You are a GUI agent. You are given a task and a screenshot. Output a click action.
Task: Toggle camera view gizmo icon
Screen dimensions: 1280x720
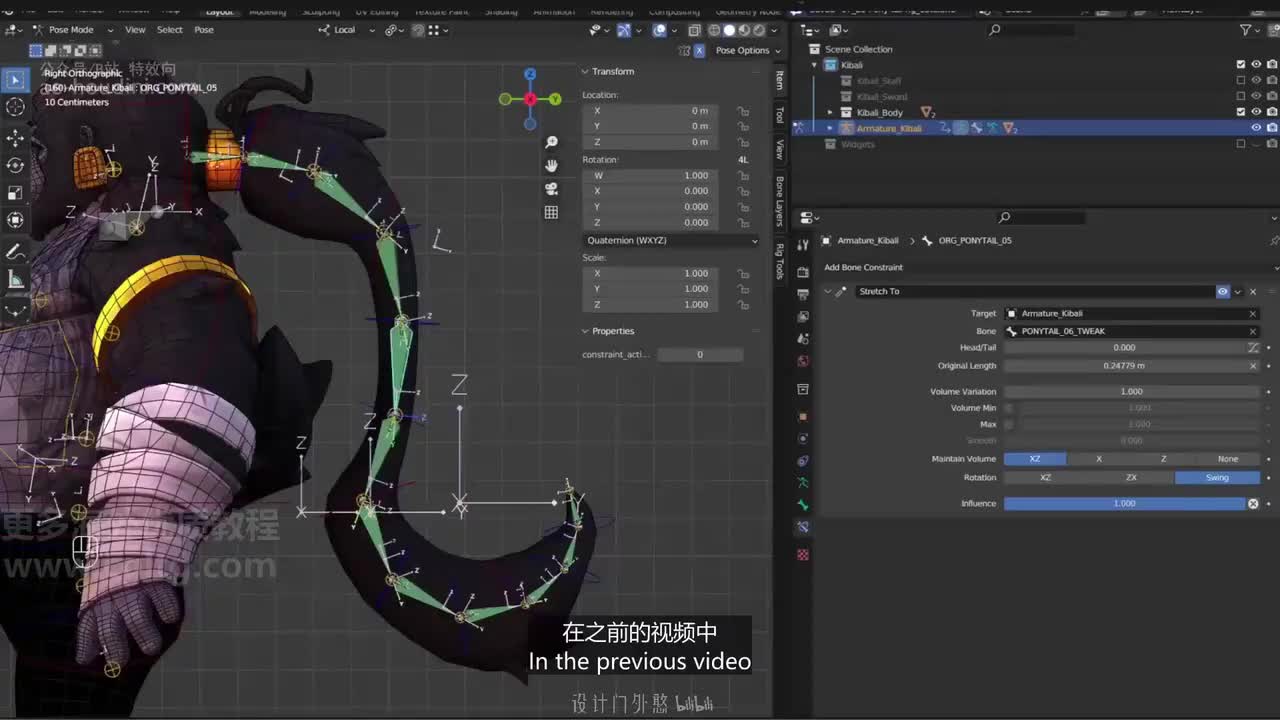(x=551, y=189)
